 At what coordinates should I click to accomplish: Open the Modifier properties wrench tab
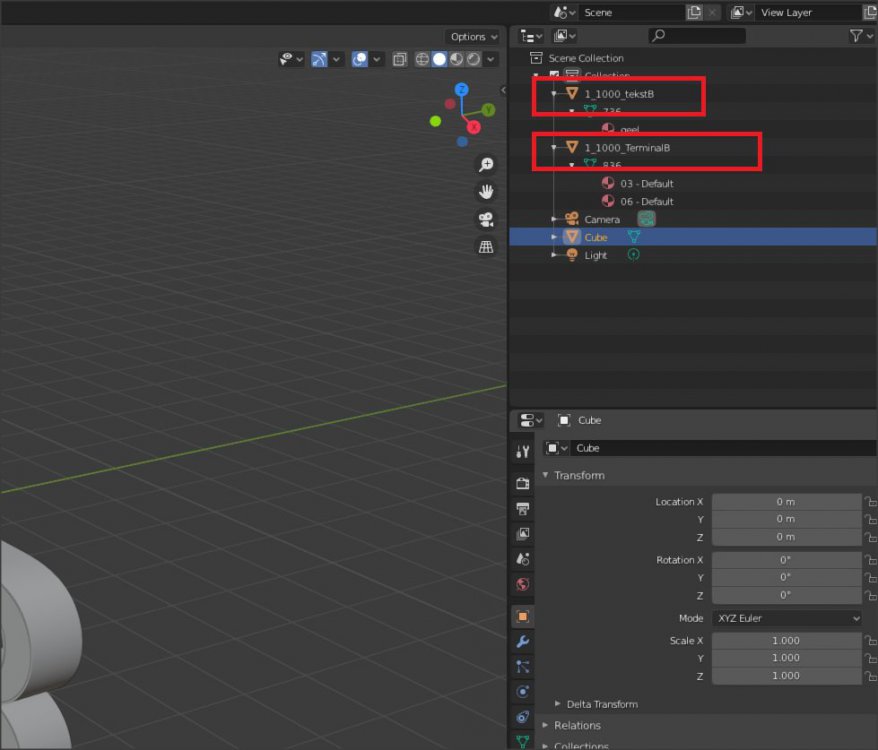tap(522, 641)
